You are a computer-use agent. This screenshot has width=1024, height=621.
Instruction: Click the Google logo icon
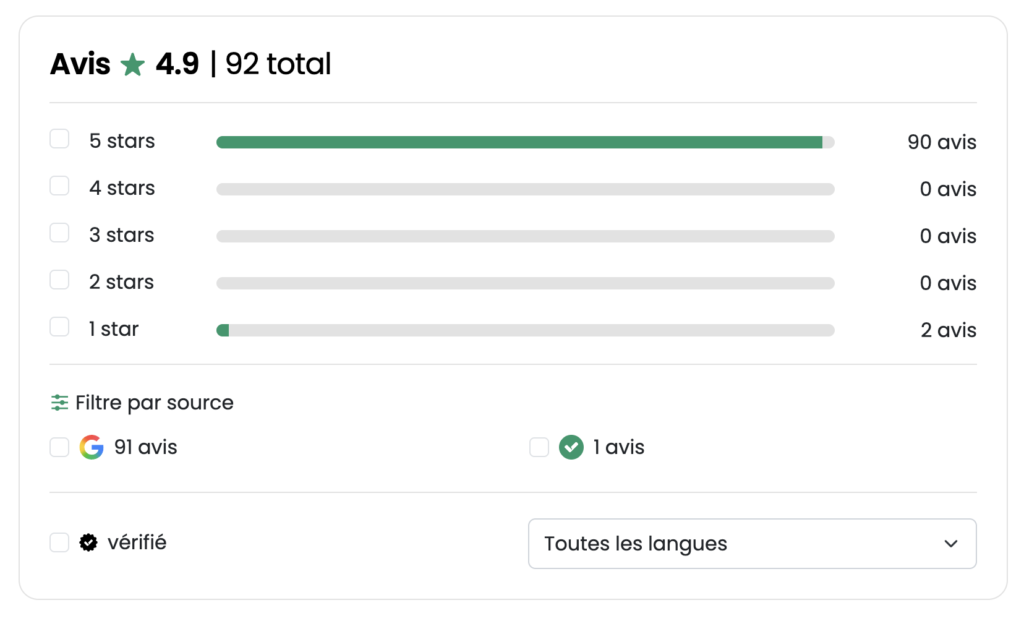(x=91, y=447)
